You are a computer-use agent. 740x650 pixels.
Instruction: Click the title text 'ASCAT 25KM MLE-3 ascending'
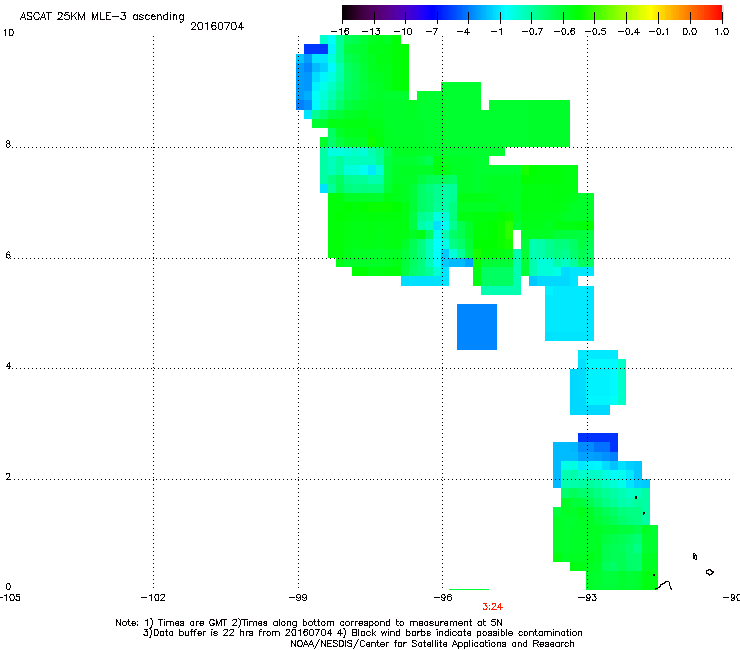102,17
